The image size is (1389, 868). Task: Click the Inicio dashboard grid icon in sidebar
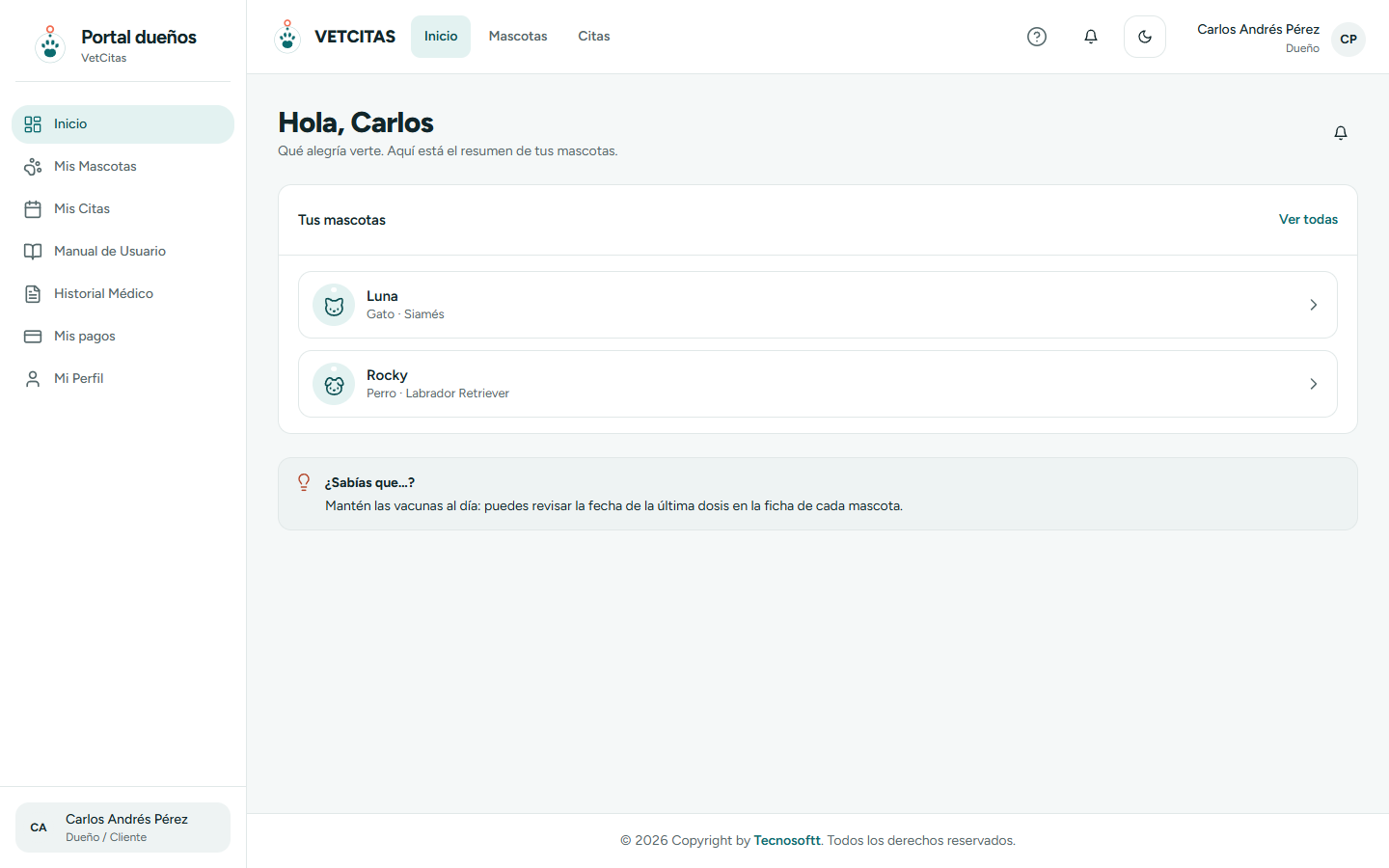point(33,124)
